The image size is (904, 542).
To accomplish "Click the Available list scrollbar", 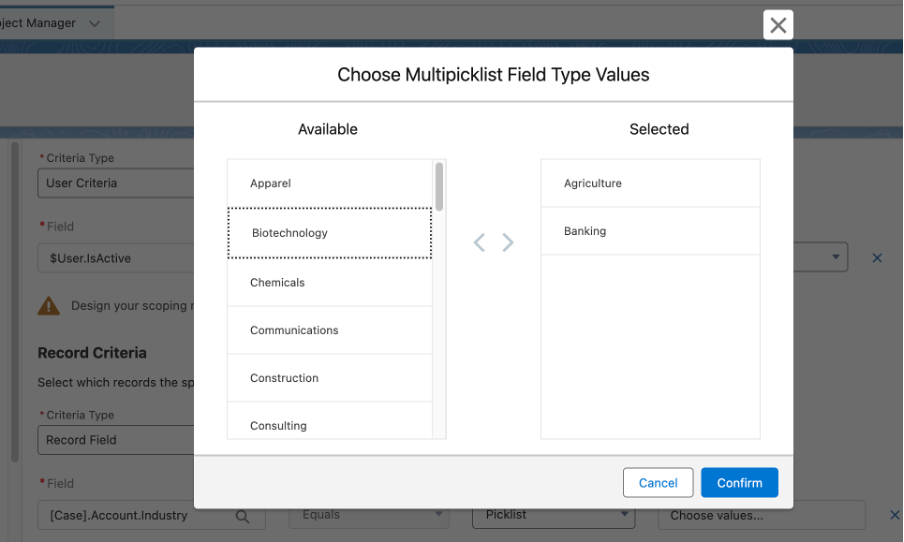I will [439, 187].
